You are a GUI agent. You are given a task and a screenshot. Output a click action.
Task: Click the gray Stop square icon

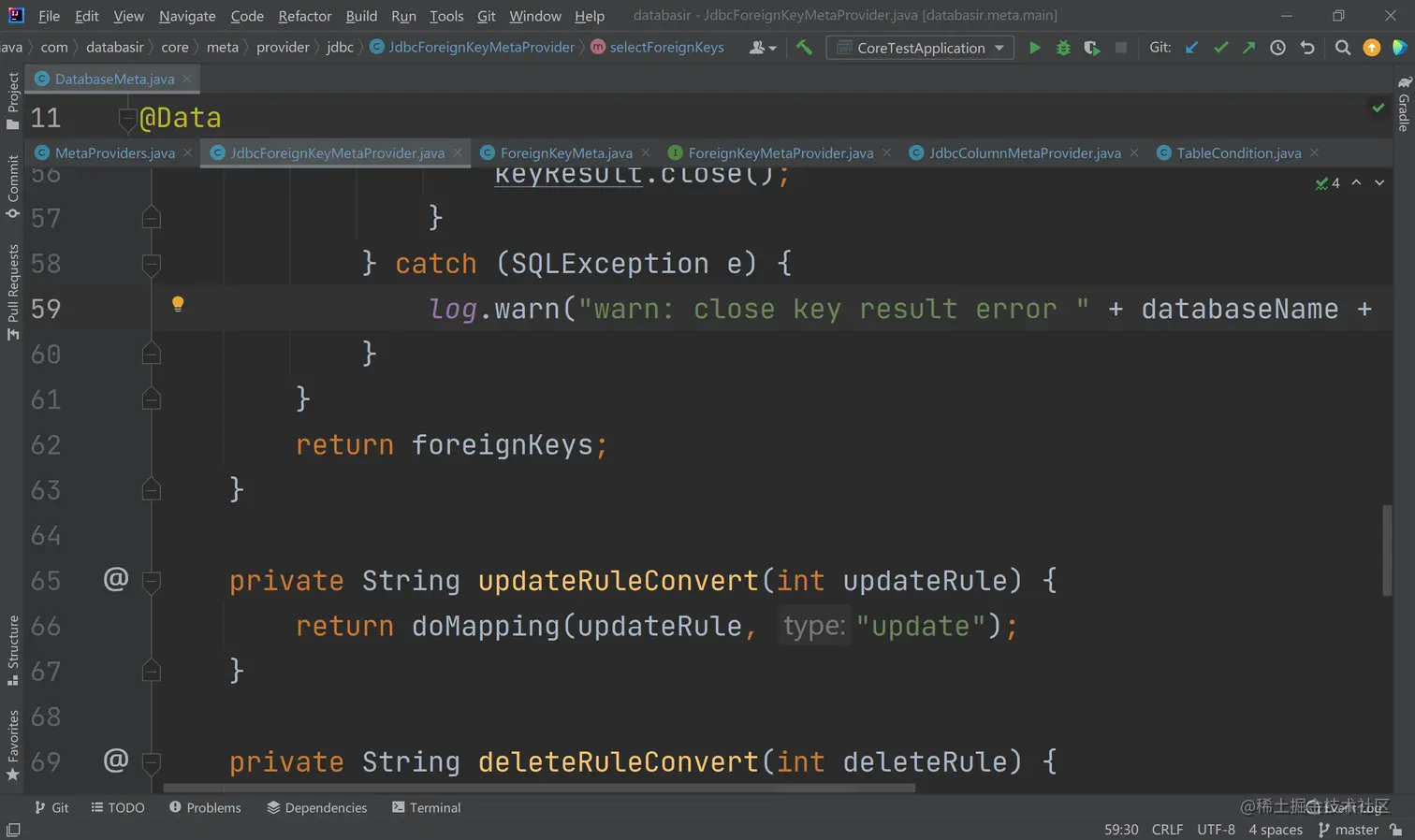1120,48
